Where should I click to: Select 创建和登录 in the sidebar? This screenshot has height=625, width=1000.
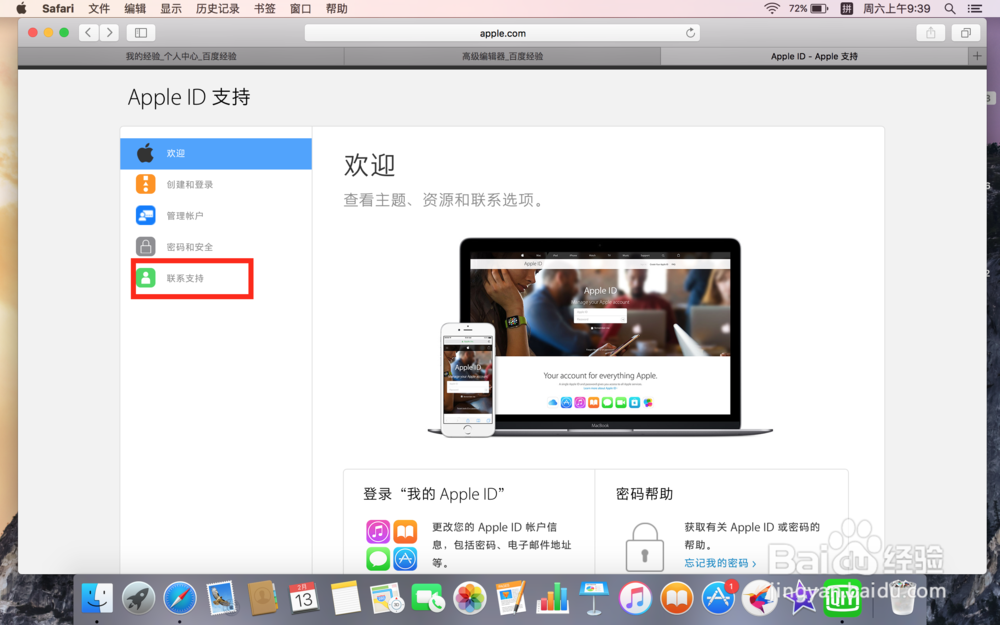click(216, 184)
